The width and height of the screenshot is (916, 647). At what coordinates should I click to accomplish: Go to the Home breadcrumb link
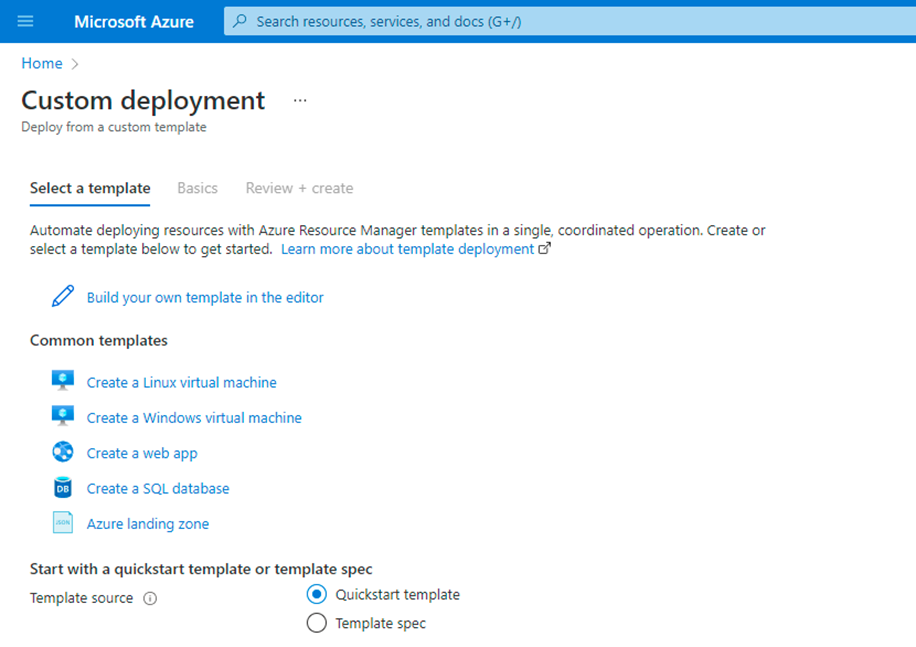(41, 63)
